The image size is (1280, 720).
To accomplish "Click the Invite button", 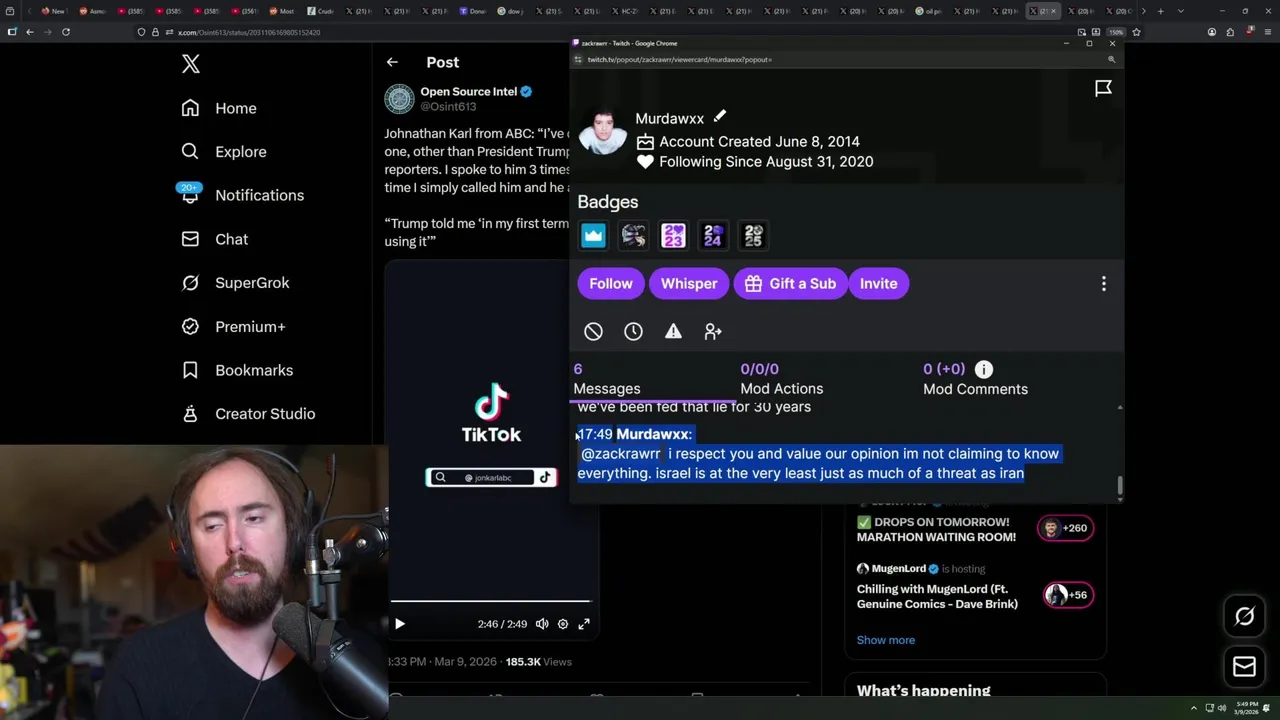I will click(x=878, y=283).
